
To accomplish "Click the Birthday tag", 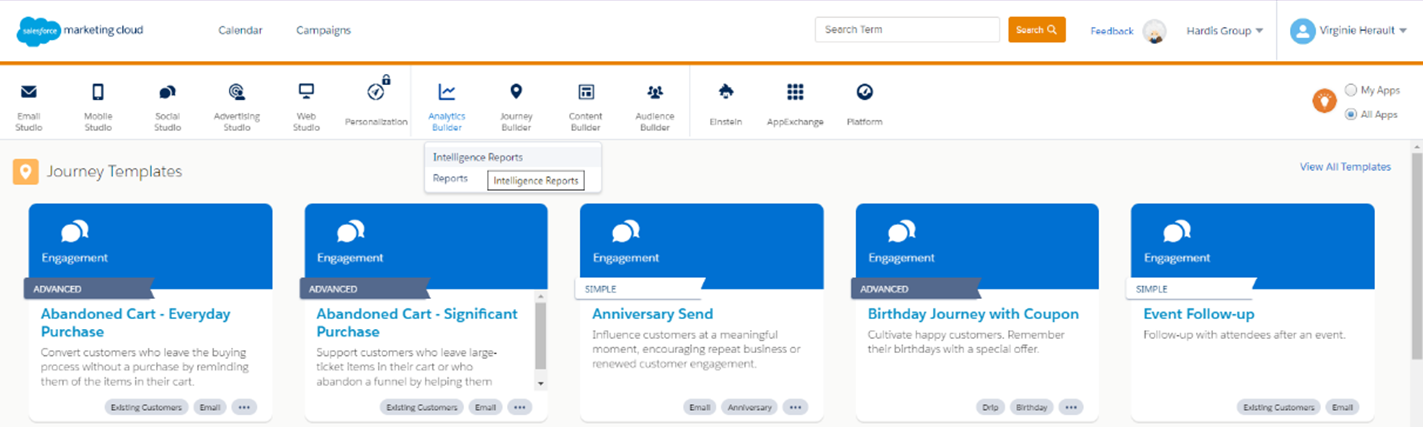I will click(x=1032, y=408).
